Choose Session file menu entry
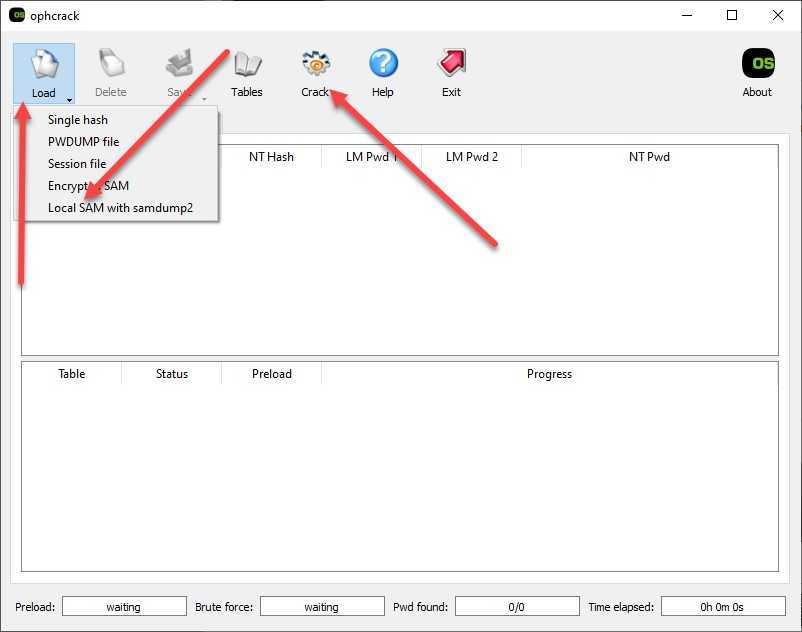 tap(77, 164)
